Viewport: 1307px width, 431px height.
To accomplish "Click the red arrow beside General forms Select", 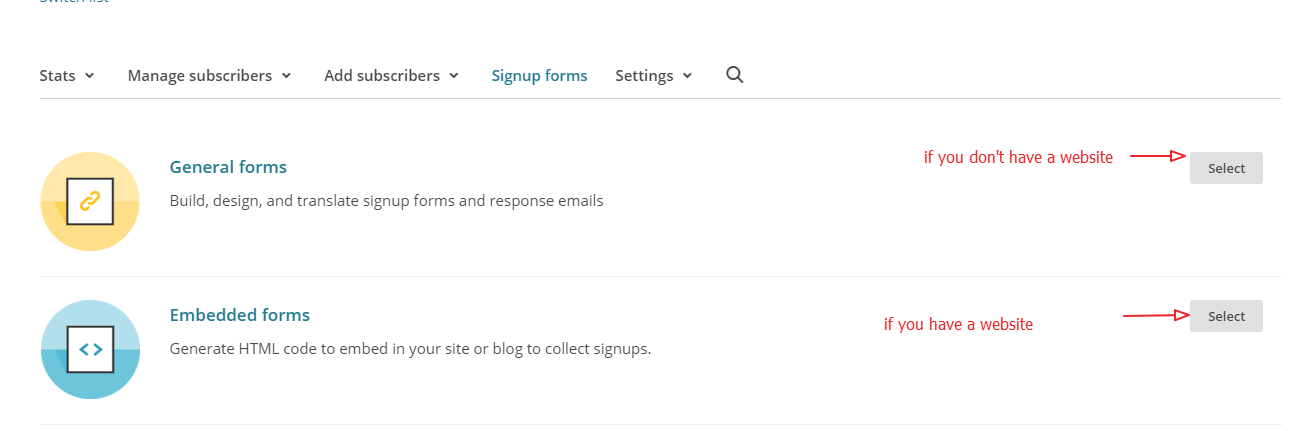I will click(1158, 156).
